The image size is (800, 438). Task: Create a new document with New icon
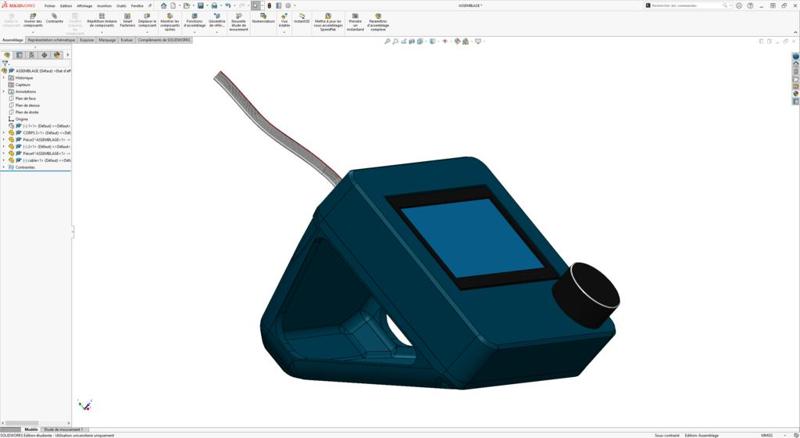(173, 6)
